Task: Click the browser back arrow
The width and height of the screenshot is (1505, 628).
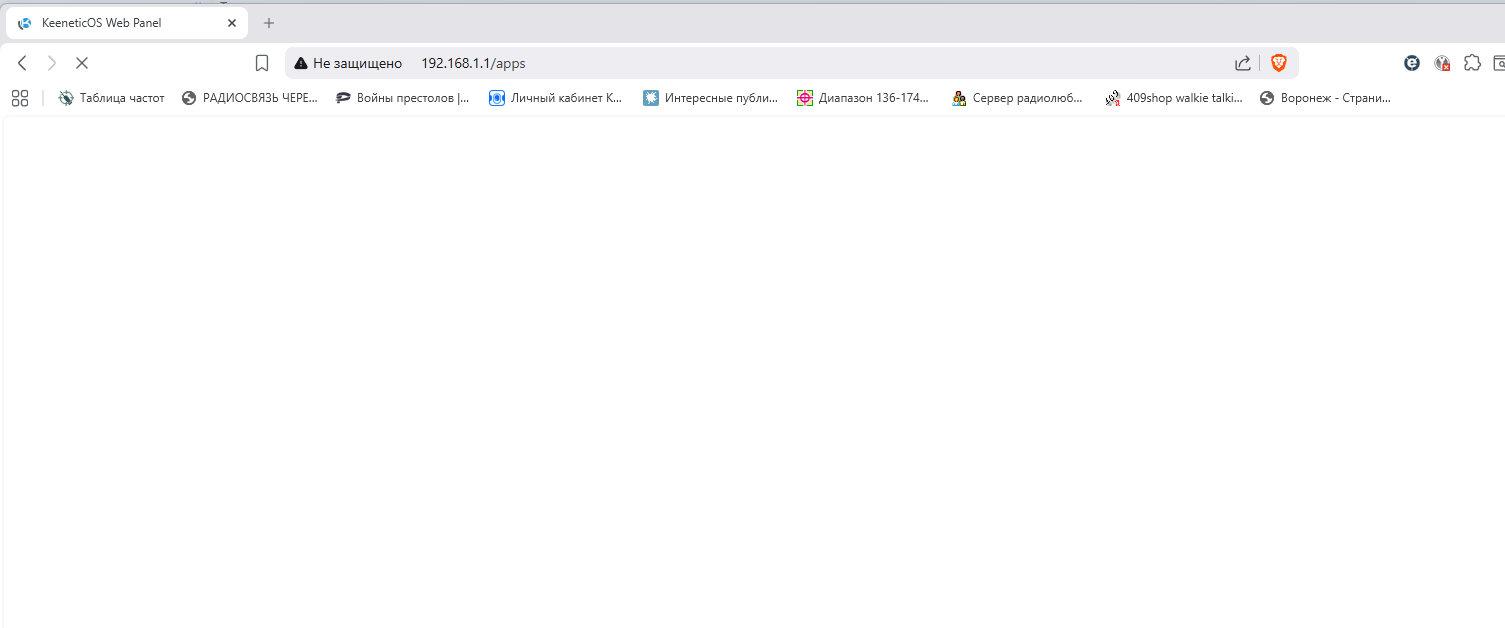Action: [x=22, y=63]
